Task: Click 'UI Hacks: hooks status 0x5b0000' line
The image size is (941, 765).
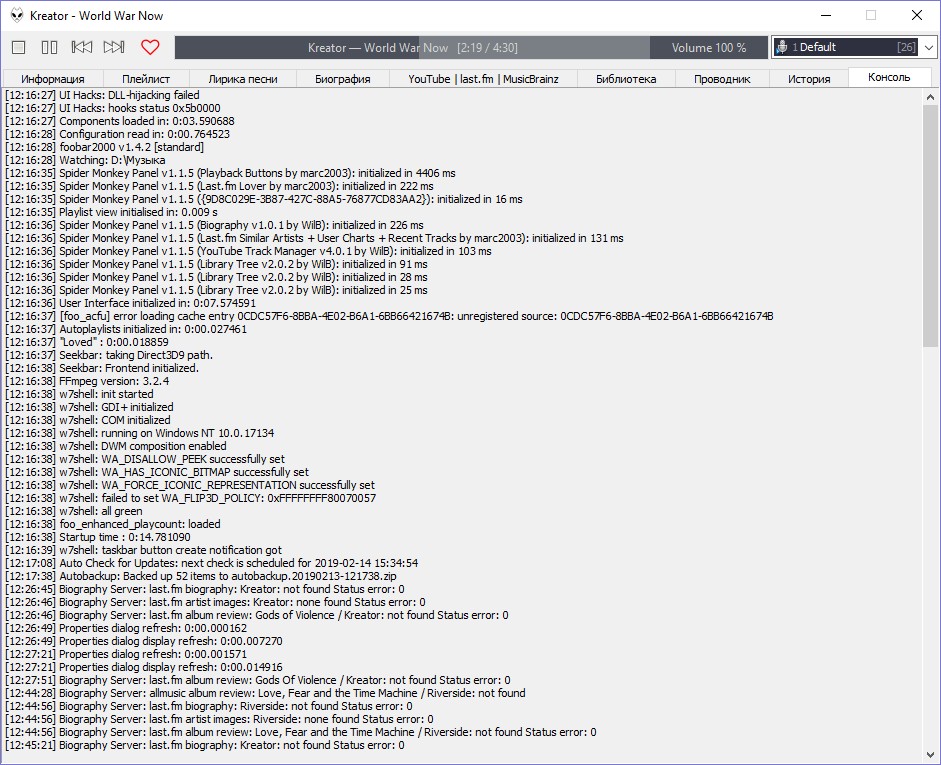Action: tap(113, 108)
